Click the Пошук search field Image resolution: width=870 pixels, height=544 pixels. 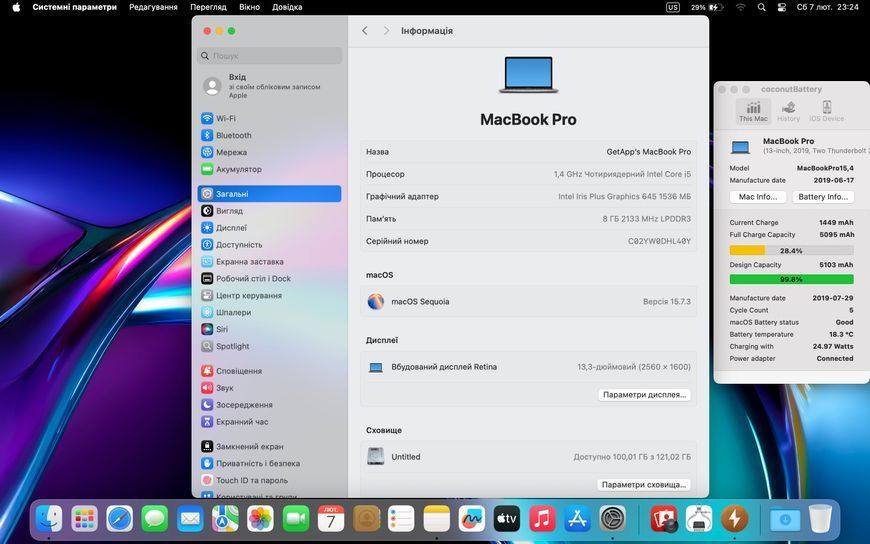click(270, 56)
